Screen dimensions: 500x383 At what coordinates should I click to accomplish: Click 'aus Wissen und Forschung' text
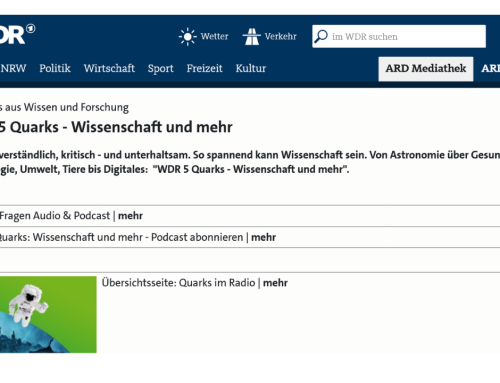(67, 107)
